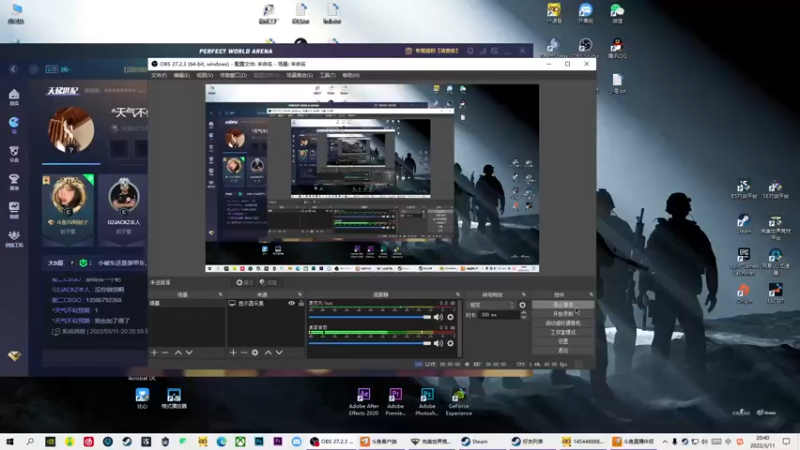Open scene transition type dropdown
The image size is (800, 450).
coord(492,305)
